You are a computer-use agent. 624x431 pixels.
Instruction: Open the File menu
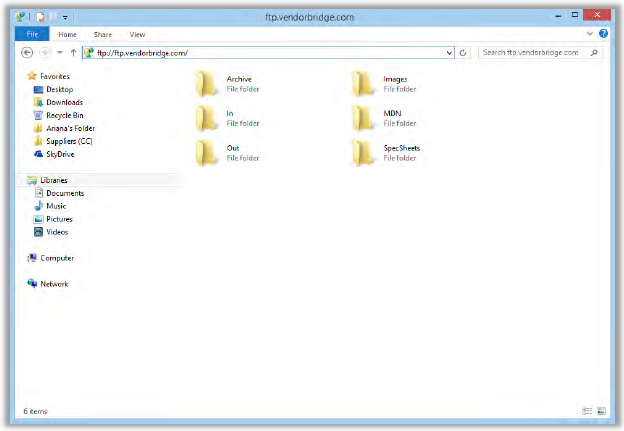click(x=32, y=34)
